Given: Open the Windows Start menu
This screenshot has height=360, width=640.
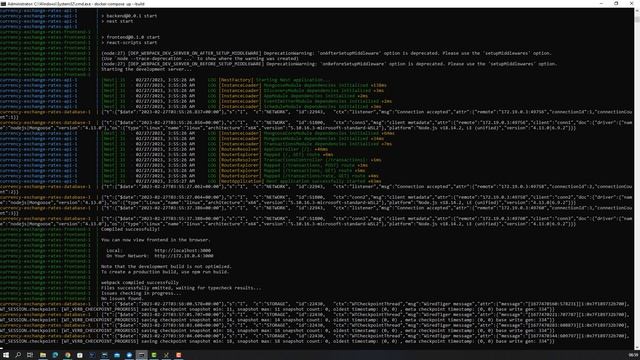Looking at the screenshot, I should pos(6,355).
